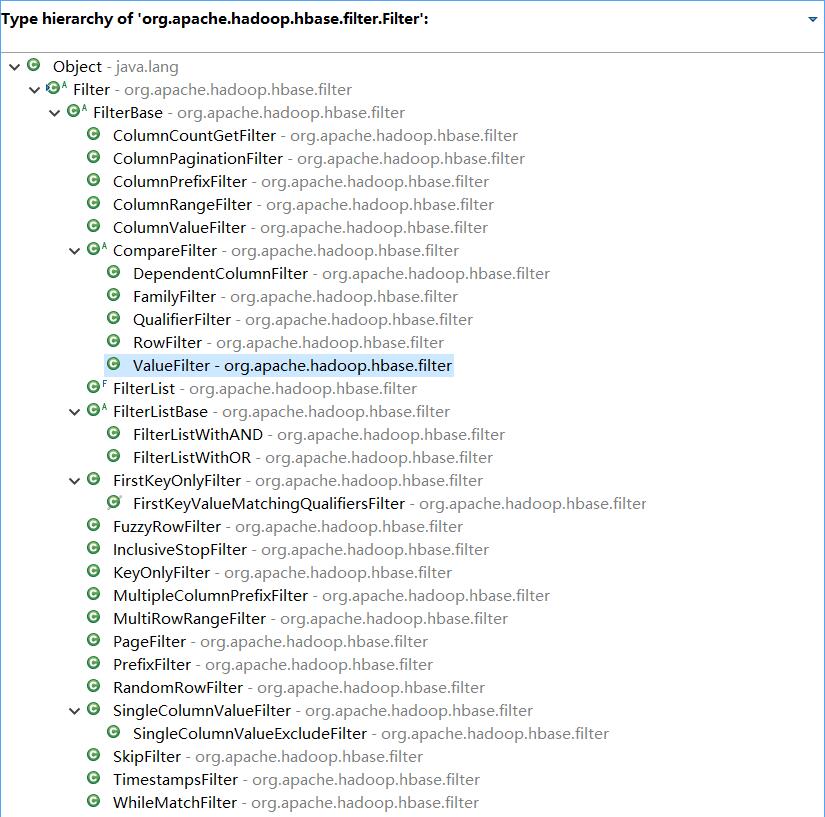Collapse the CompareFilter node chevron
Image resolution: width=825 pixels, height=817 pixels.
[x=75, y=251]
